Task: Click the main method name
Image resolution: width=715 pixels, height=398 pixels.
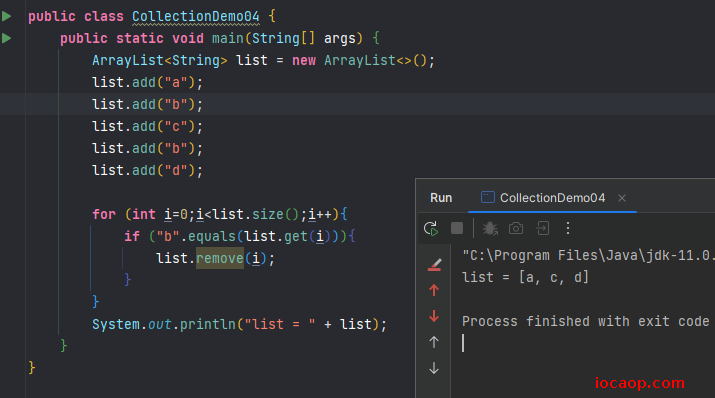Action: click(x=228, y=38)
